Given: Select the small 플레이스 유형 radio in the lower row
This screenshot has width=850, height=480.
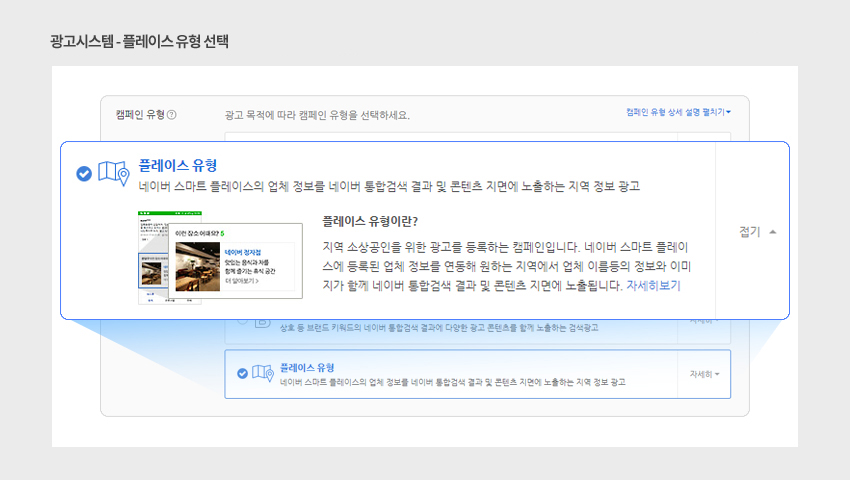Looking at the screenshot, I should pyautogui.click(x=242, y=373).
